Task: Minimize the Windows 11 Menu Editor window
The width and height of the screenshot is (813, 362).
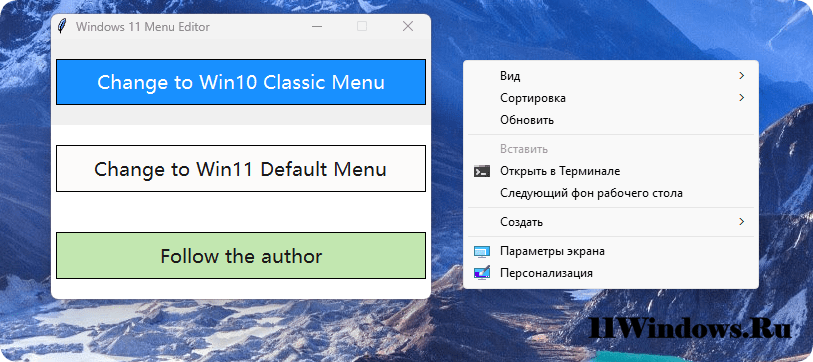Action: pos(317,26)
